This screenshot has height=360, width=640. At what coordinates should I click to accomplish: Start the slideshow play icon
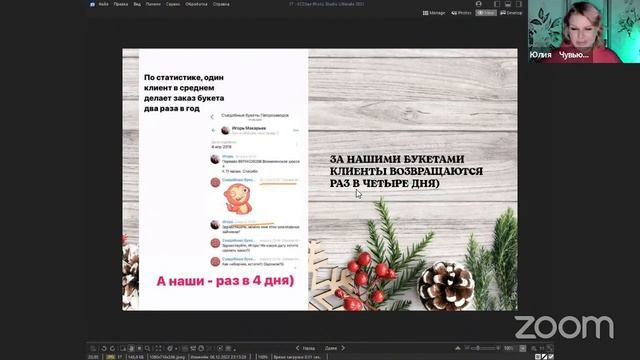pyautogui.click(x=220, y=348)
